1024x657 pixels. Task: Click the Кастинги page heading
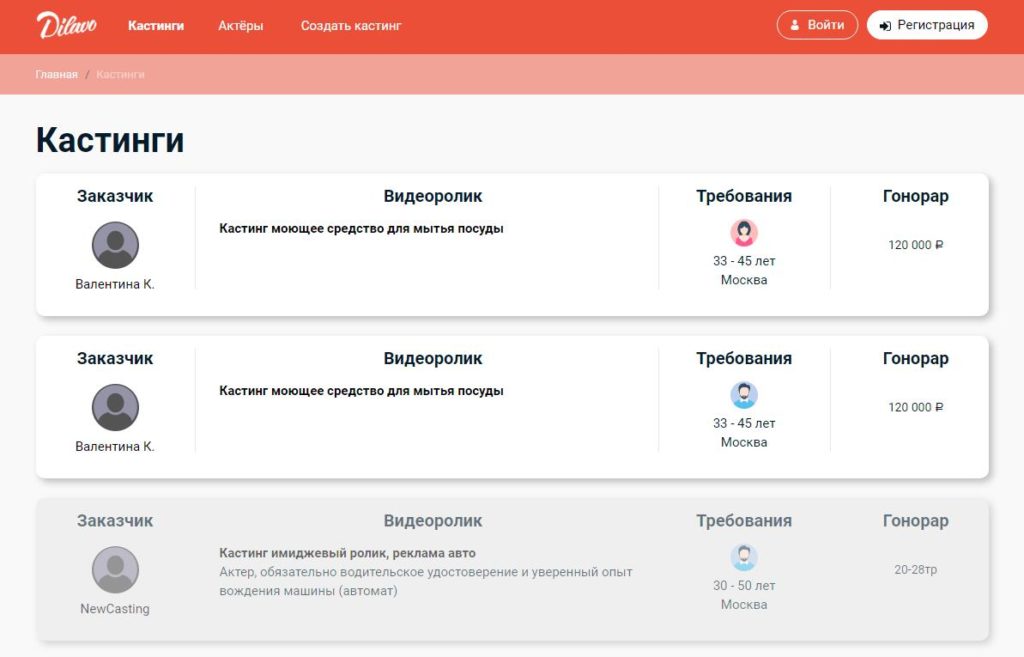pyautogui.click(x=110, y=140)
